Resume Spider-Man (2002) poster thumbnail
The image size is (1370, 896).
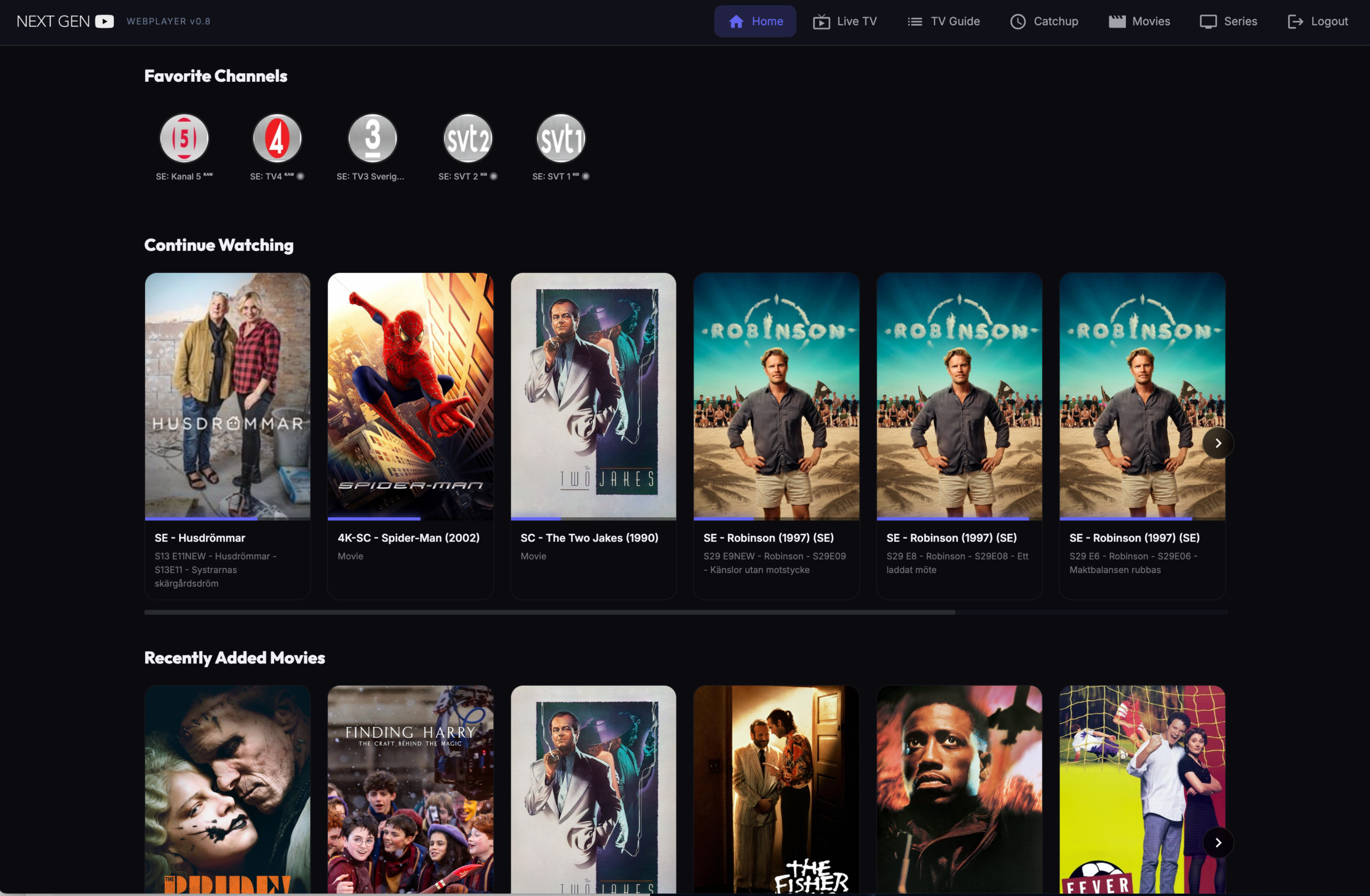pos(410,395)
